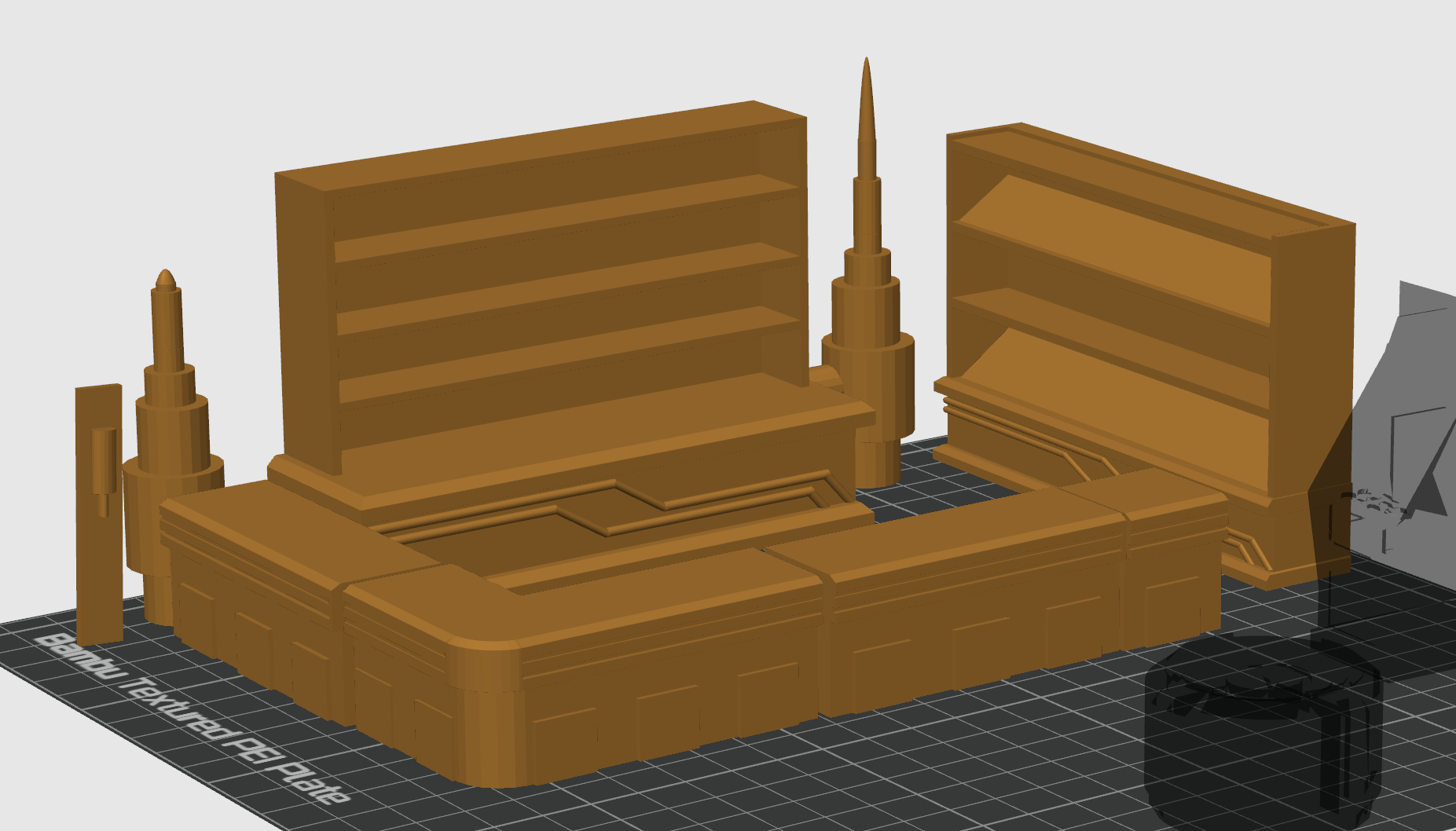Image resolution: width=1456 pixels, height=831 pixels.
Task: Select the flat upright panel with handle
Action: (99, 514)
